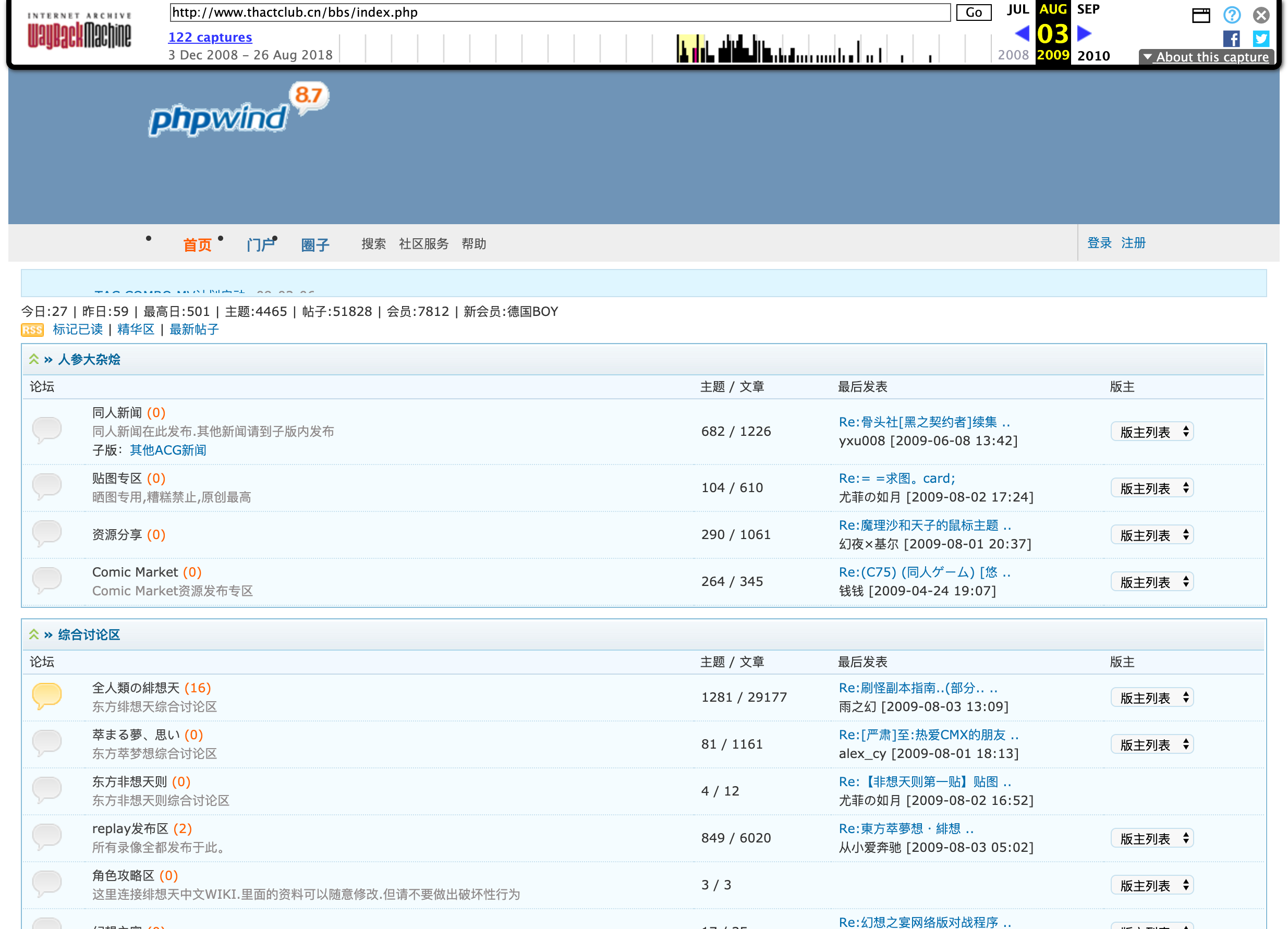The image size is (1288, 929).
Task: Open 版主列表 dropdown for 角色攻略区
Action: [1152, 885]
